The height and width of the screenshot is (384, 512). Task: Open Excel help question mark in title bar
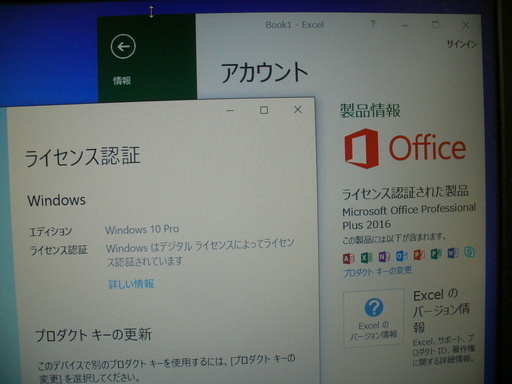373,24
